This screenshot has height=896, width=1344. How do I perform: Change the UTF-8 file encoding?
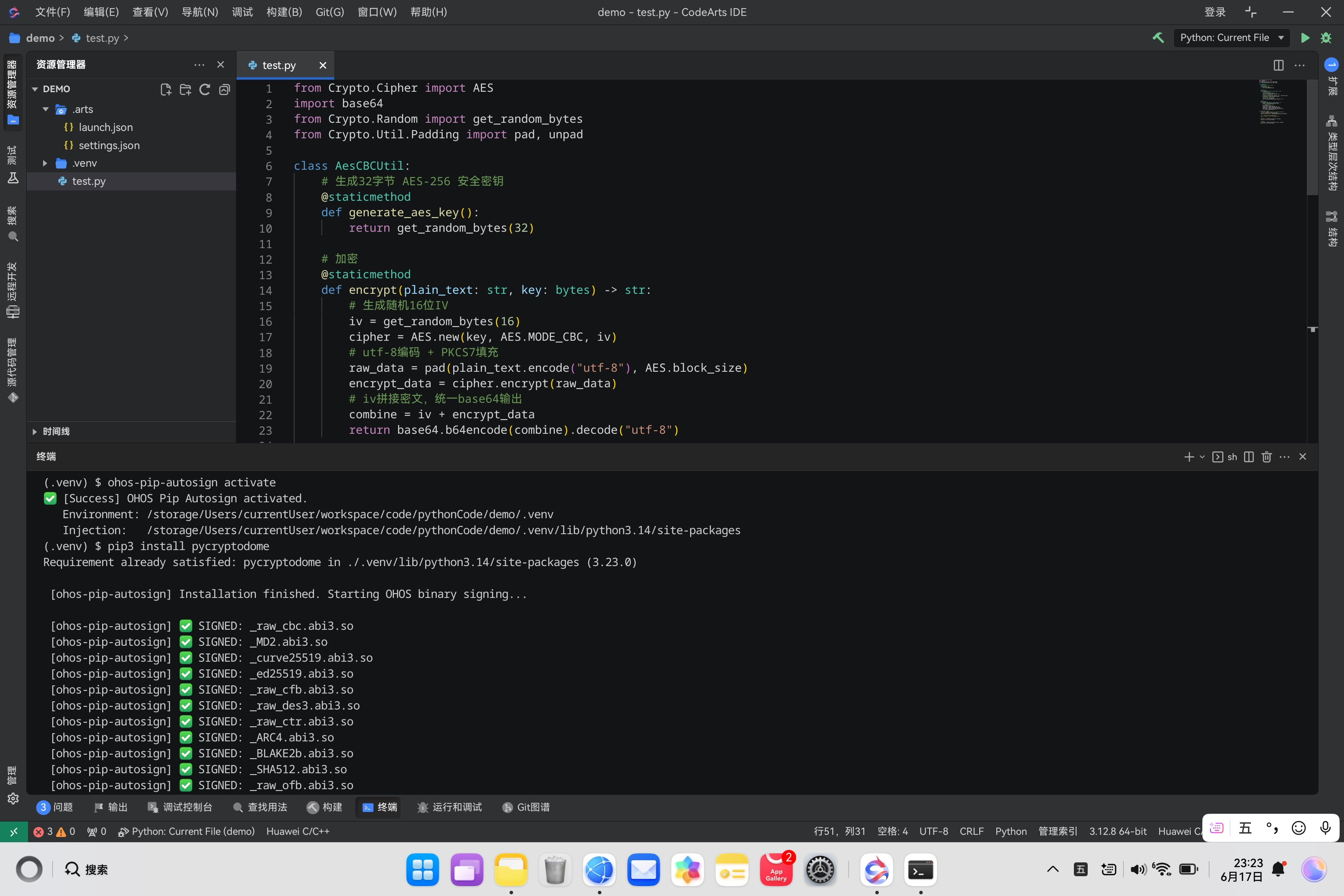(x=934, y=831)
